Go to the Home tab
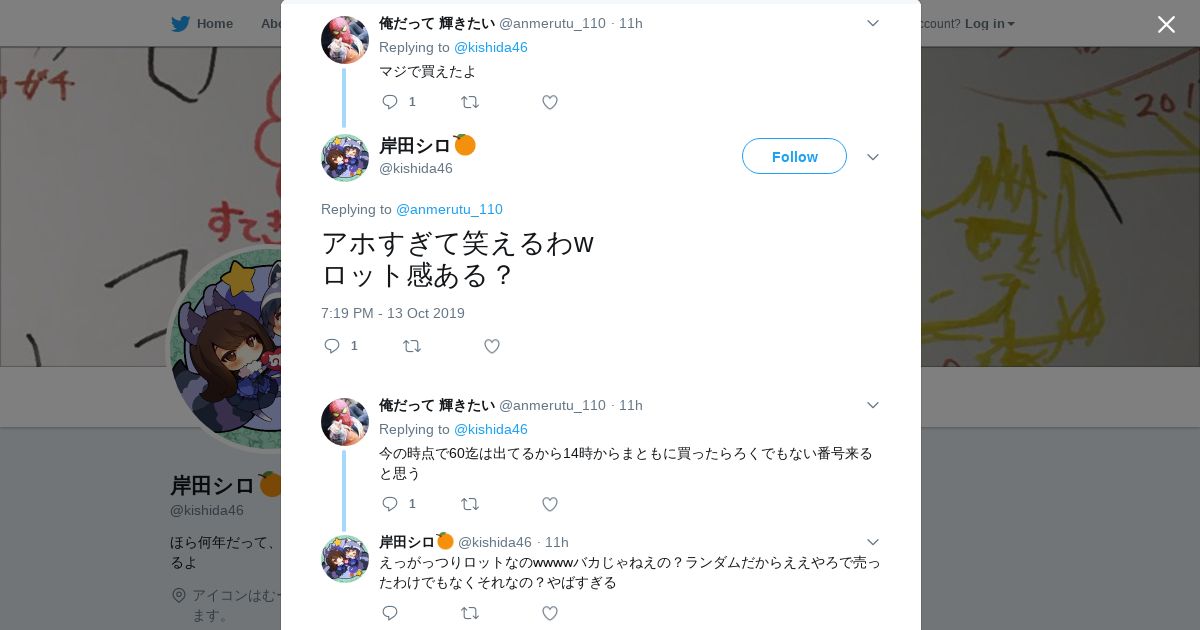The width and height of the screenshot is (1200, 630). [x=202, y=23]
